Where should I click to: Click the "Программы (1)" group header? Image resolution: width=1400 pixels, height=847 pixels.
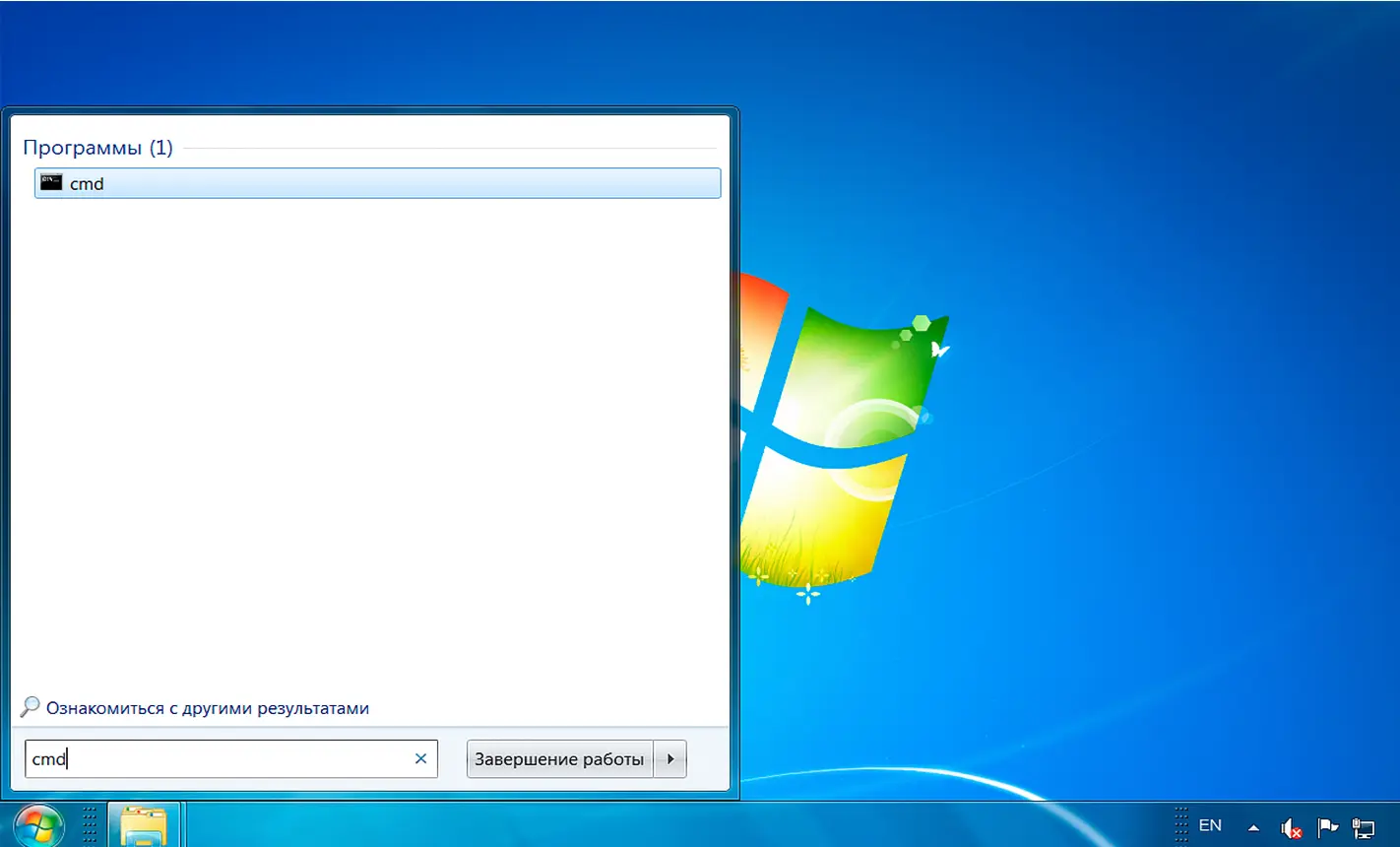click(97, 148)
